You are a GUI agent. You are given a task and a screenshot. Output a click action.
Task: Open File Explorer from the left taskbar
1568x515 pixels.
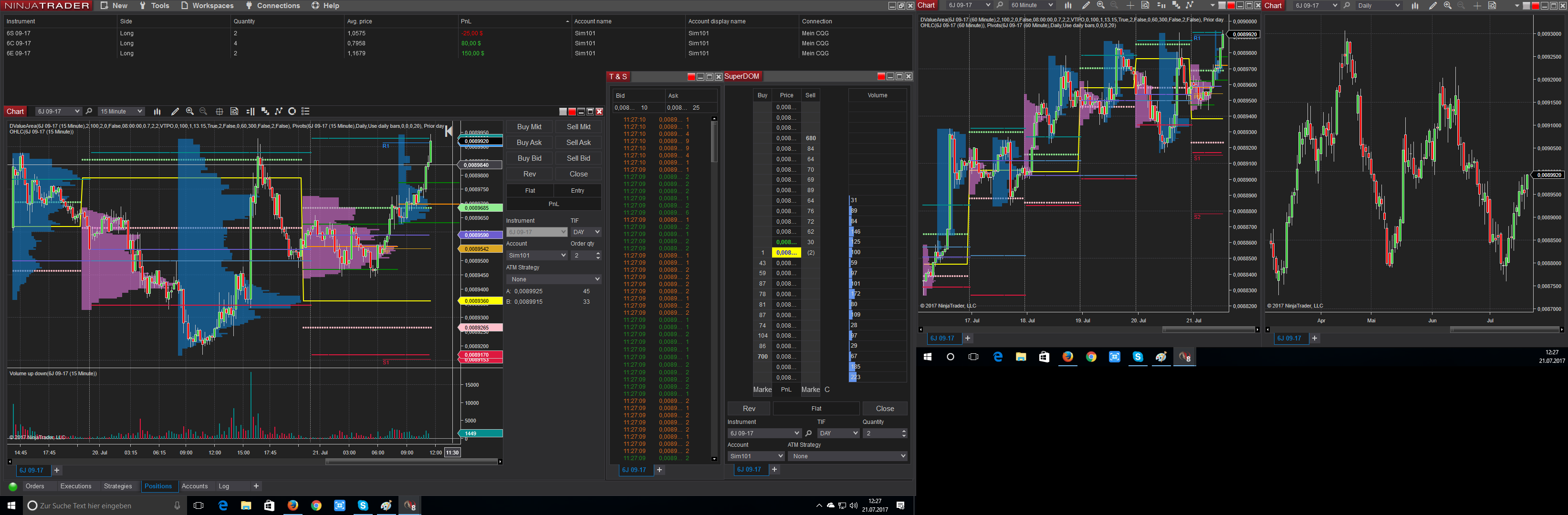(246, 505)
